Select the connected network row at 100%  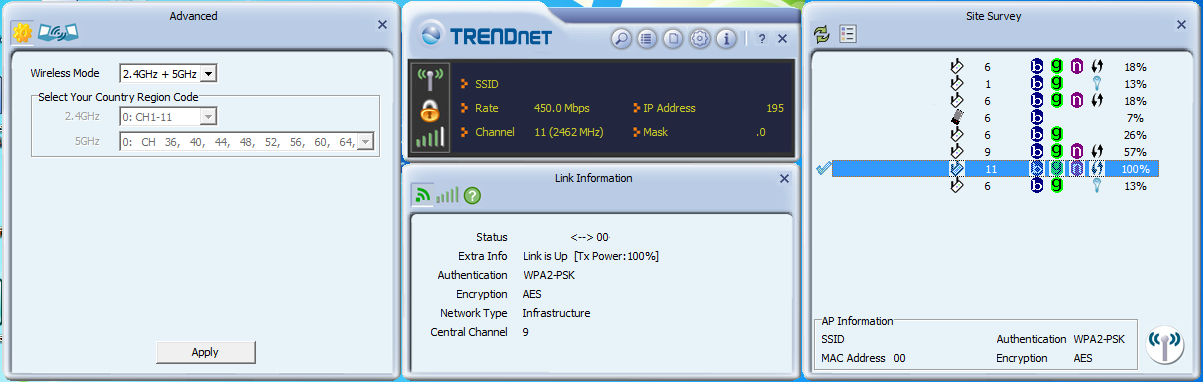click(x=995, y=169)
